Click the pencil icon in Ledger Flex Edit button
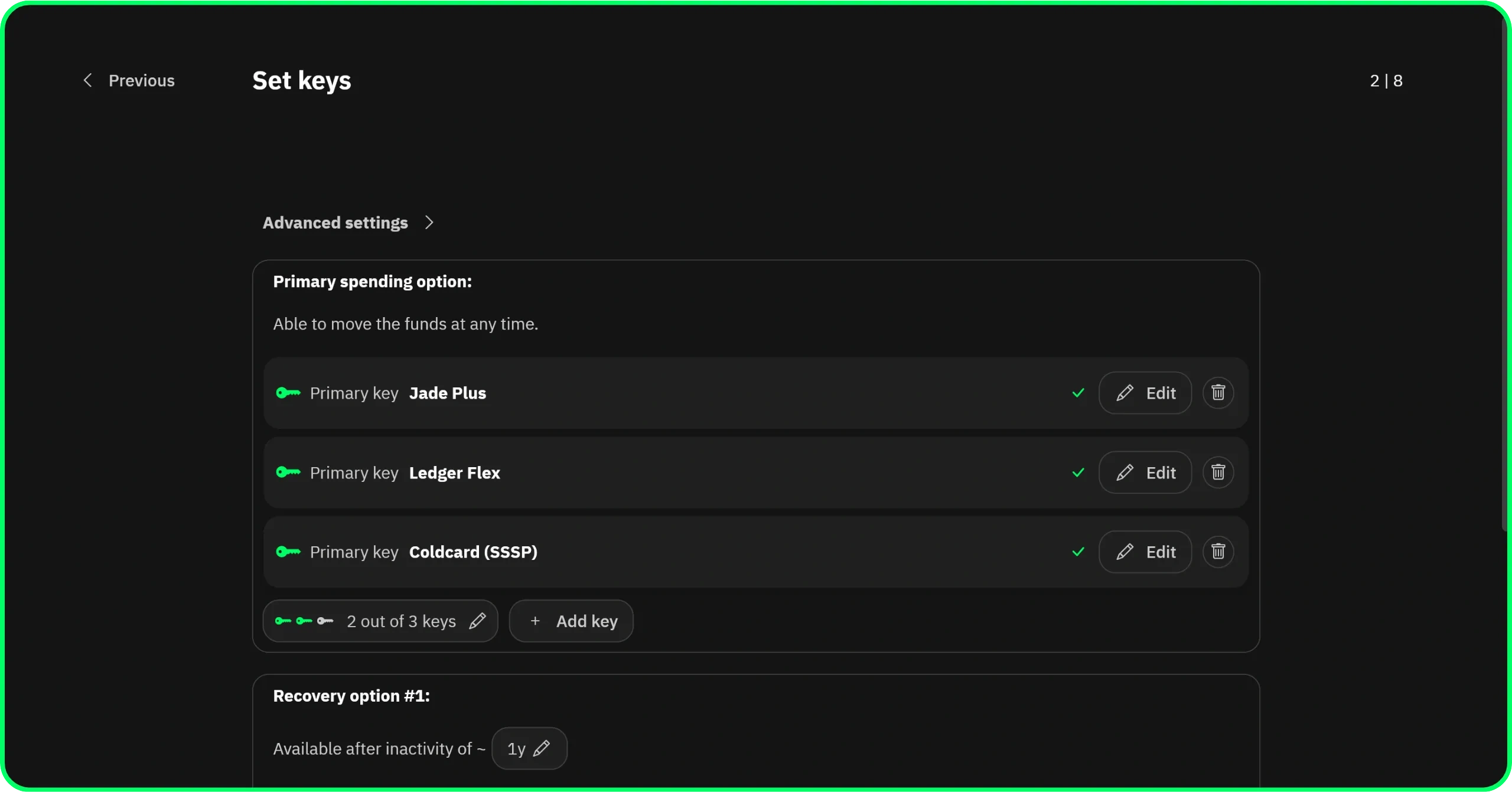The image size is (1512, 792). point(1125,472)
